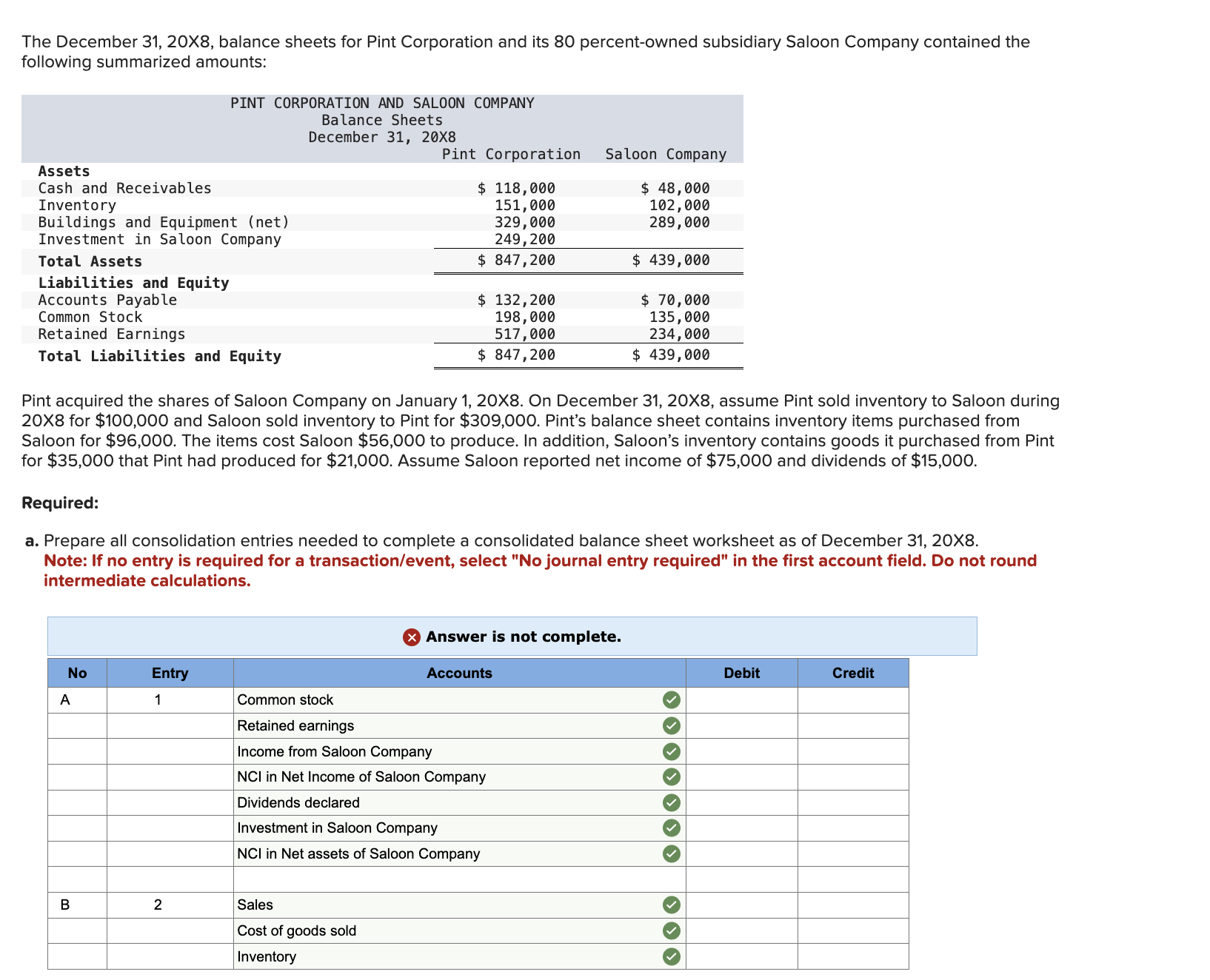Open the blank account selector below NCI in Net assets

(459, 879)
